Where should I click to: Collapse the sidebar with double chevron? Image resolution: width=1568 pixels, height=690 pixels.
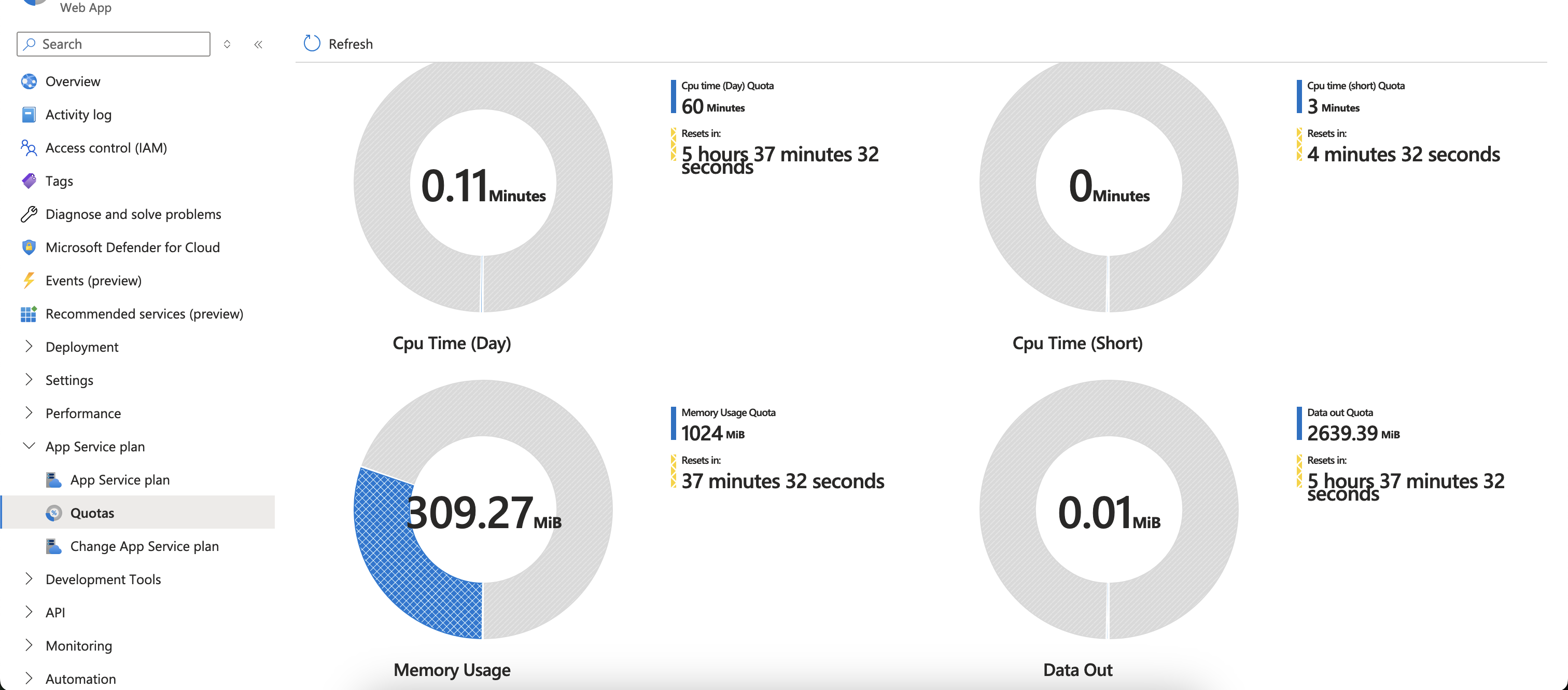click(258, 44)
